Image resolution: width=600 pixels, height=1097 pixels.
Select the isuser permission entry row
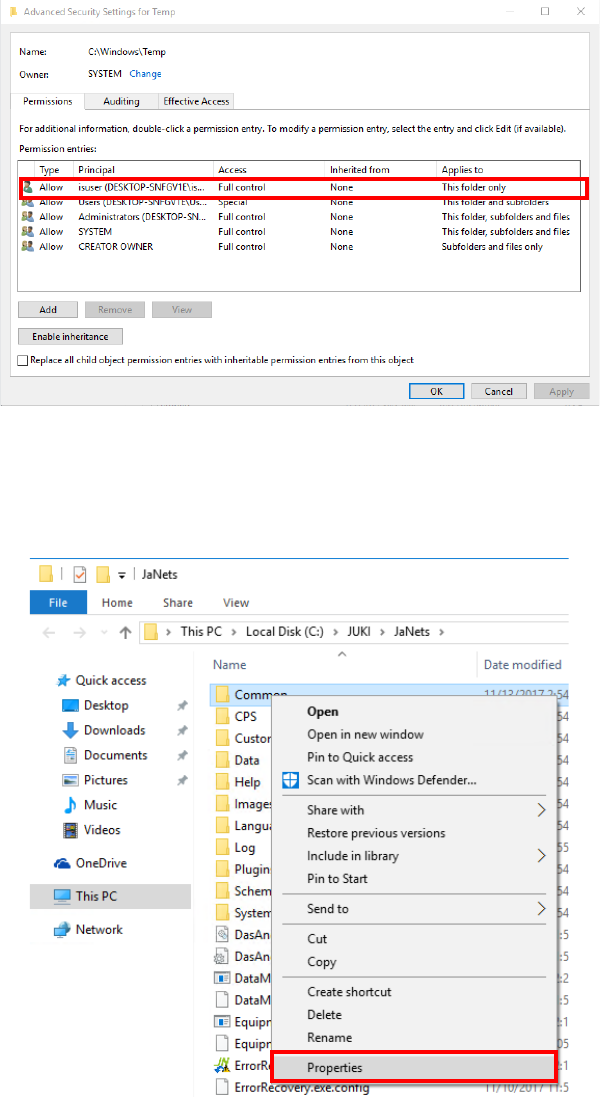(x=301, y=187)
